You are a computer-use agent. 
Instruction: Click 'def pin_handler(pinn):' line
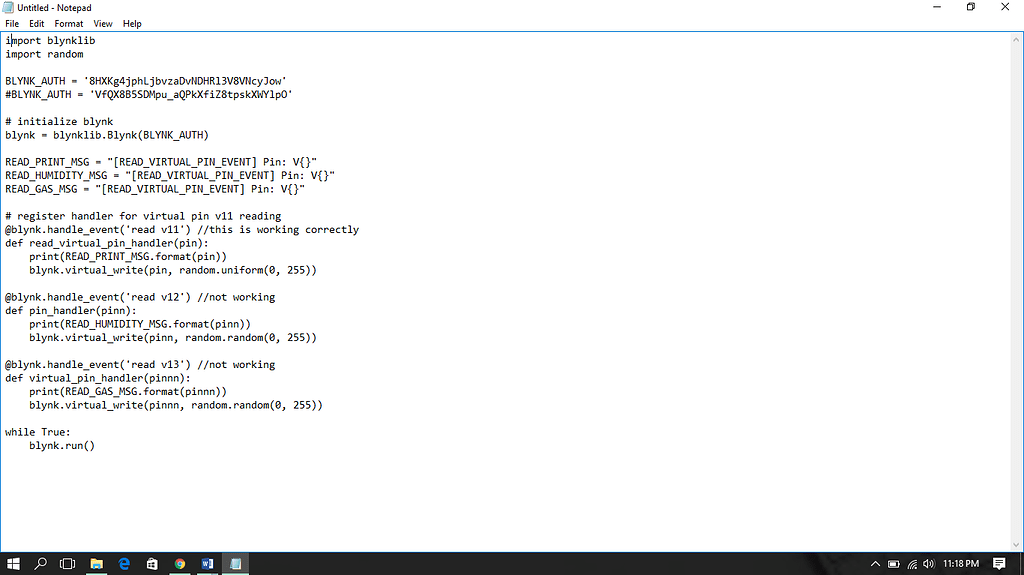tap(71, 311)
